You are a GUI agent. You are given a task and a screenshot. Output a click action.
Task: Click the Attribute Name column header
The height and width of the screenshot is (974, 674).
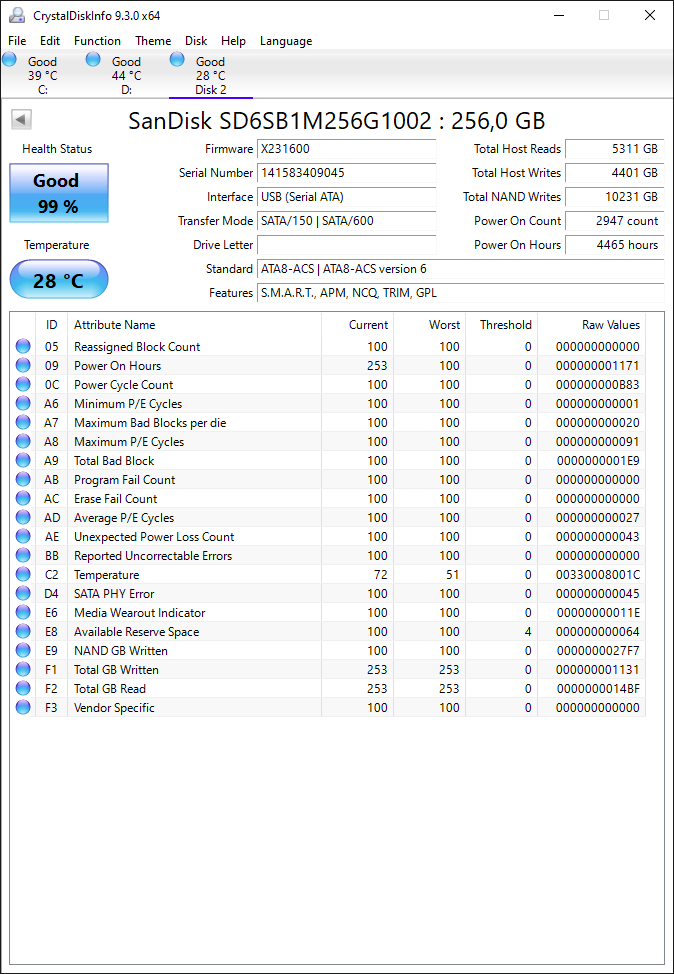(194, 325)
